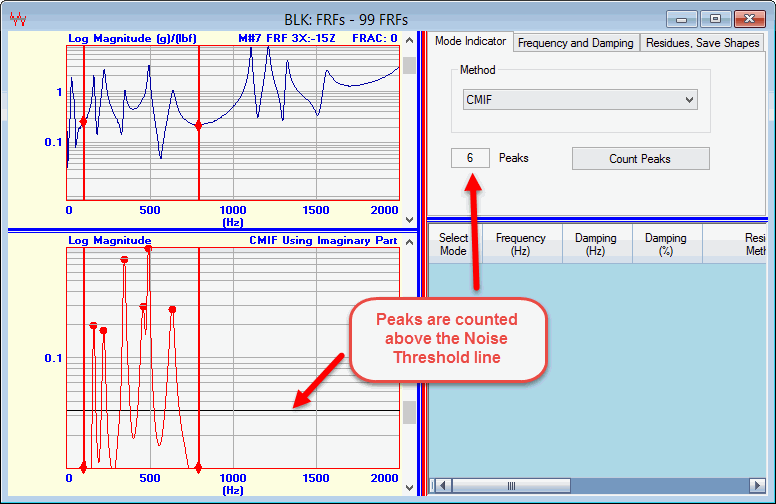Click the FRF graph vertical scroll thumb
This screenshot has height=504, width=776.
click(x=409, y=65)
